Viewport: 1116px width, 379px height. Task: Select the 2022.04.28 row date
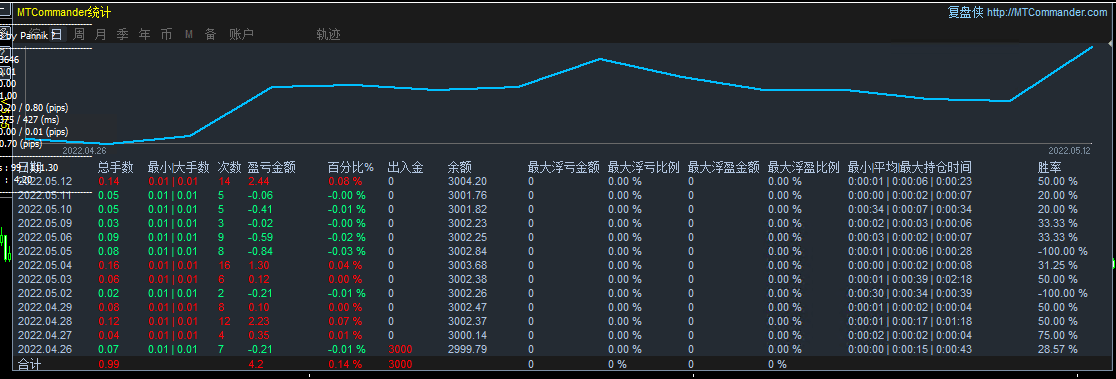click(45, 321)
